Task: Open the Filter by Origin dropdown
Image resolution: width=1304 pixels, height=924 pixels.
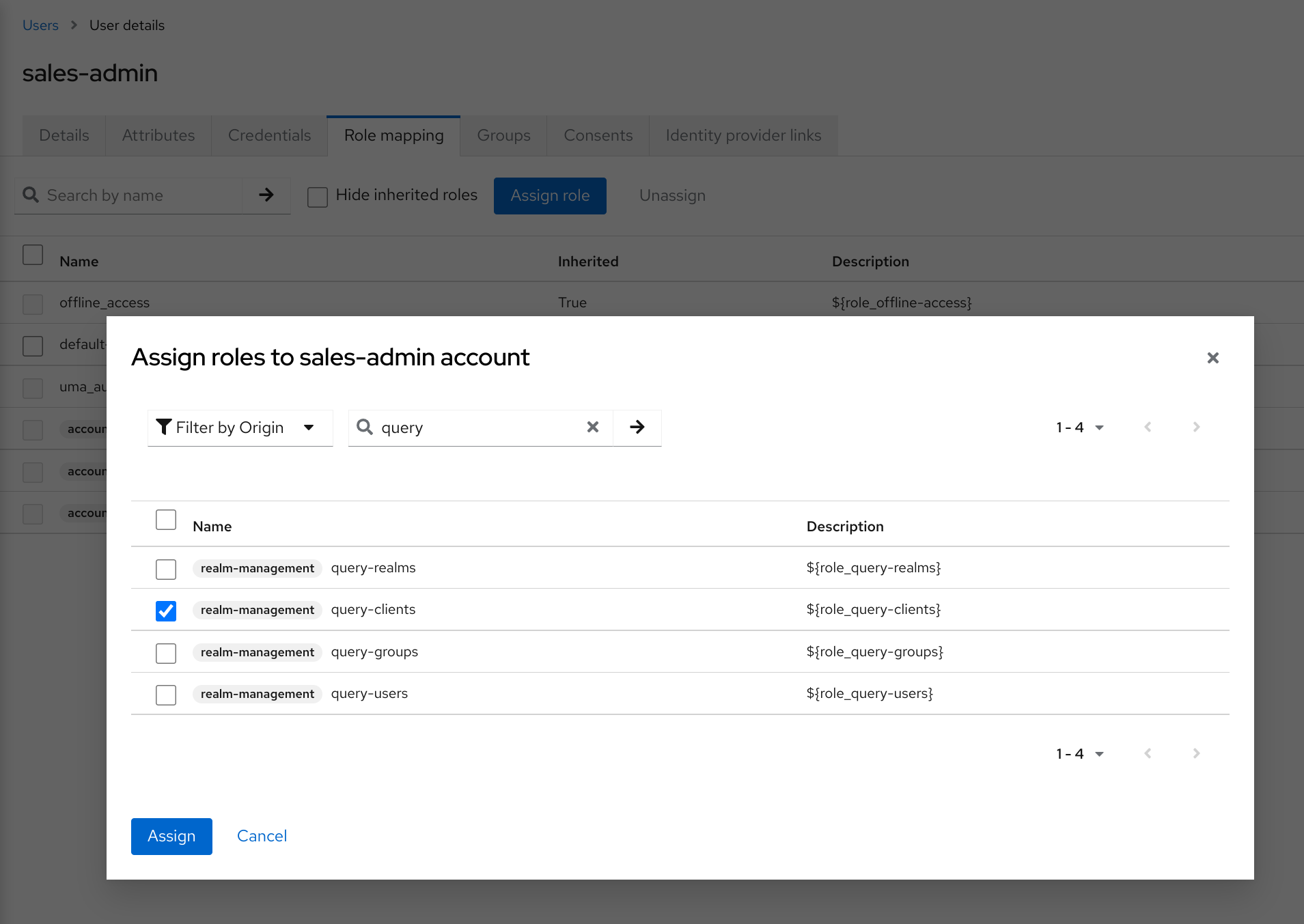Action: coord(240,427)
